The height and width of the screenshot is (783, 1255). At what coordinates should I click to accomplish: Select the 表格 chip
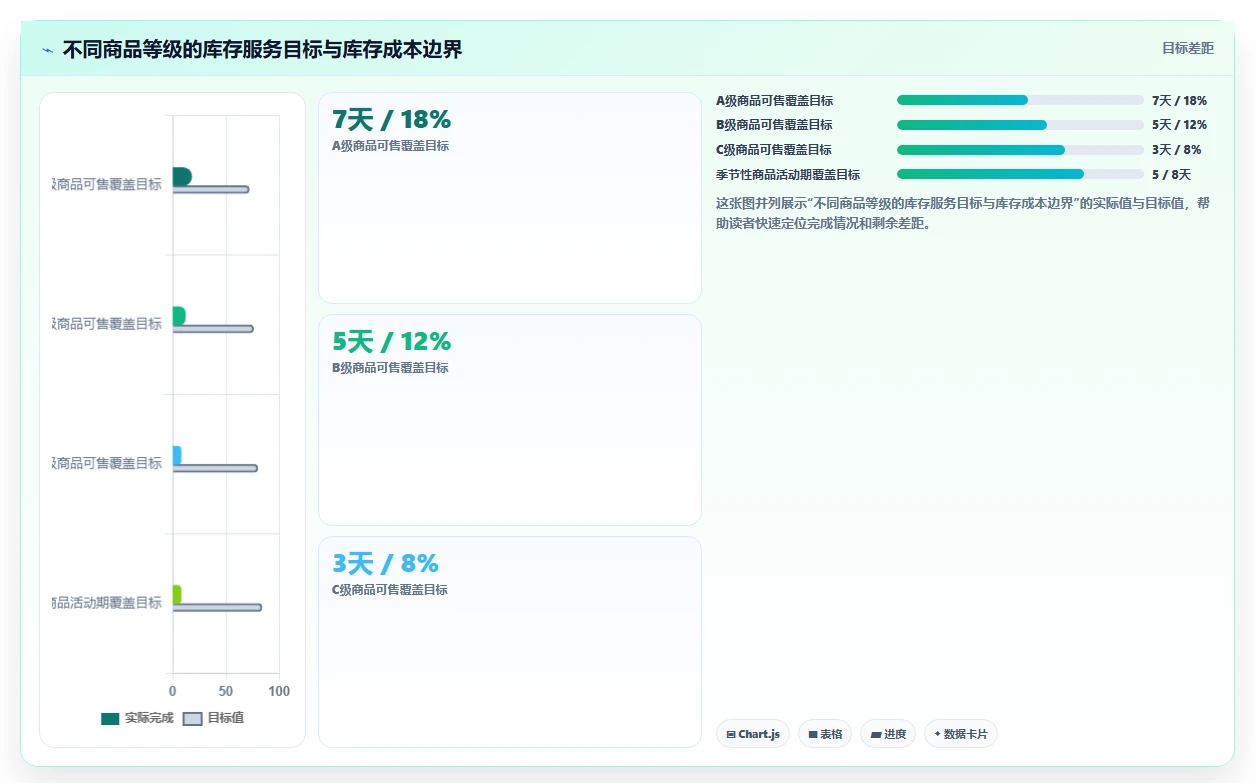(825, 734)
